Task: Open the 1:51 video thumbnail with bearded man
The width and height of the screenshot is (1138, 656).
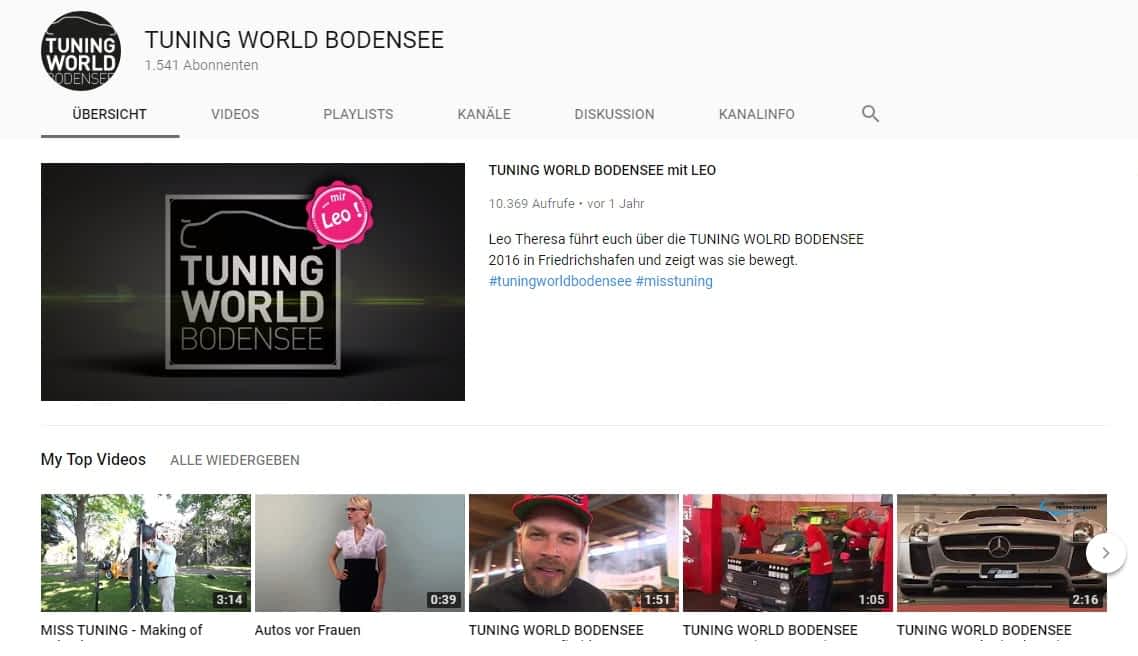Action: point(574,553)
